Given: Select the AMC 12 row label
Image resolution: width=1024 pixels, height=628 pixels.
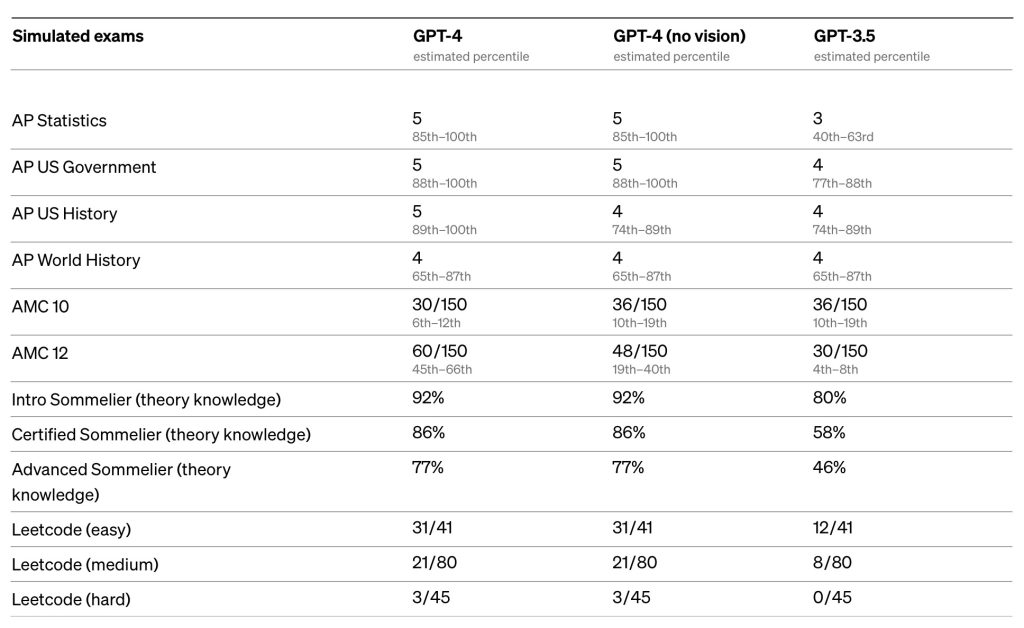Looking at the screenshot, I should [x=40, y=353].
